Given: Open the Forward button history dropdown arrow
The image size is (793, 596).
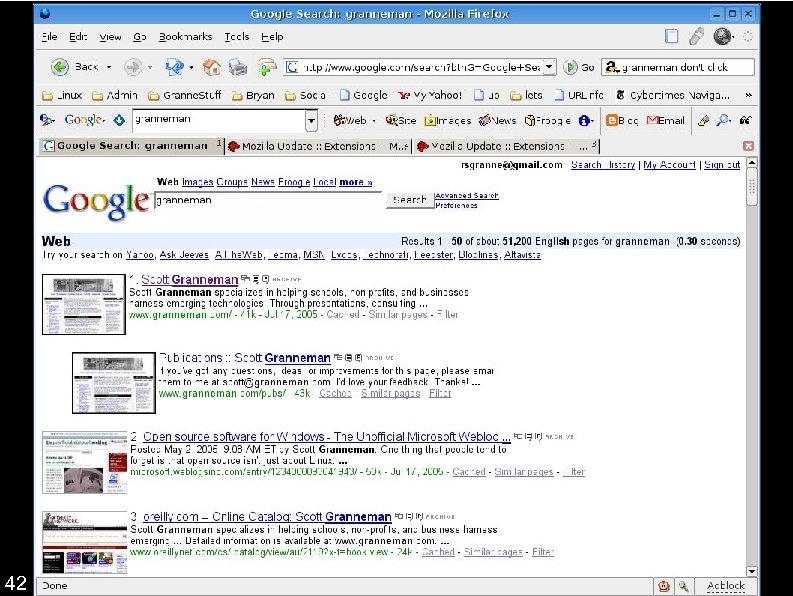Looking at the screenshot, I should pos(150,67).
